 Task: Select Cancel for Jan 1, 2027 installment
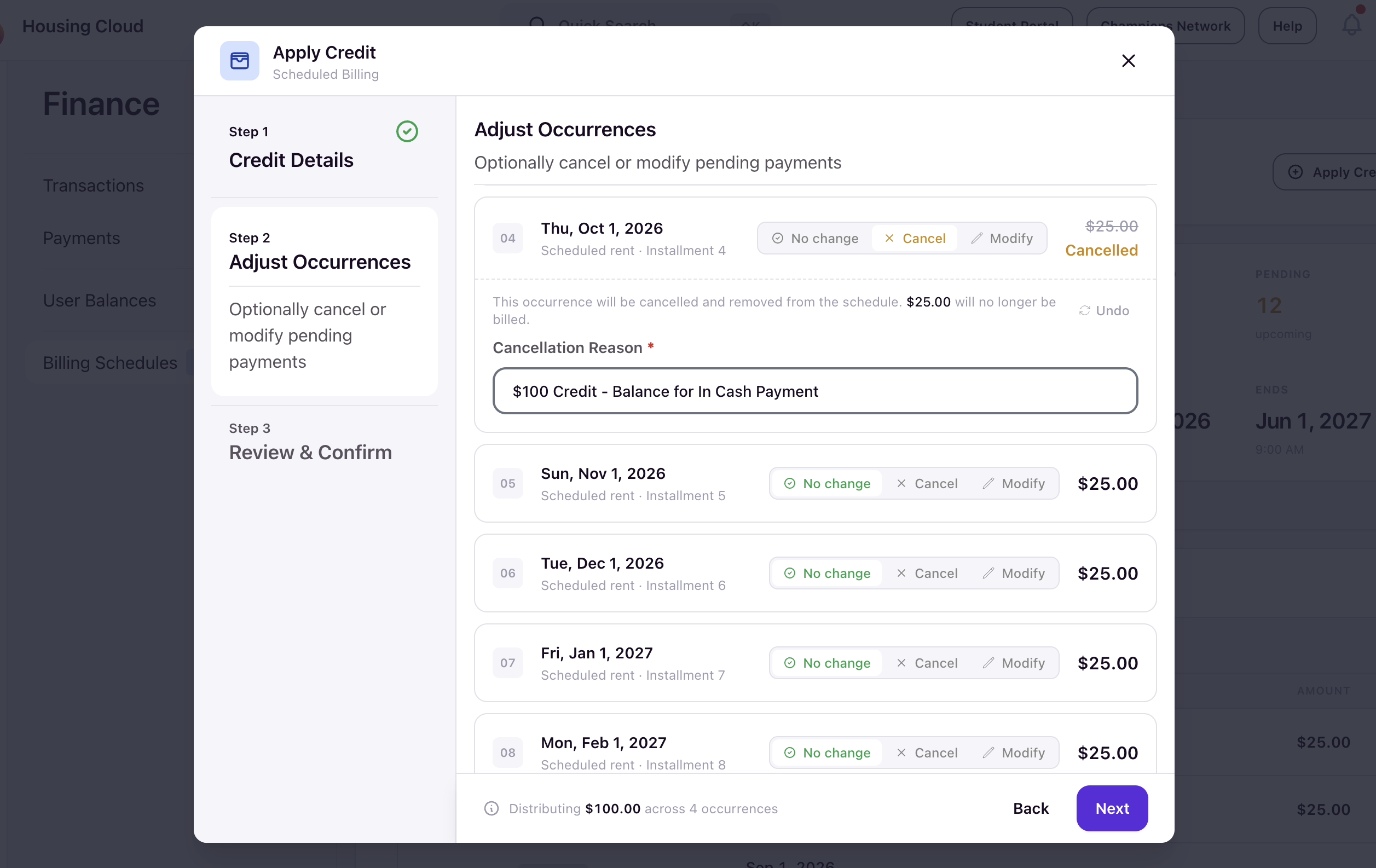[926, 663]
